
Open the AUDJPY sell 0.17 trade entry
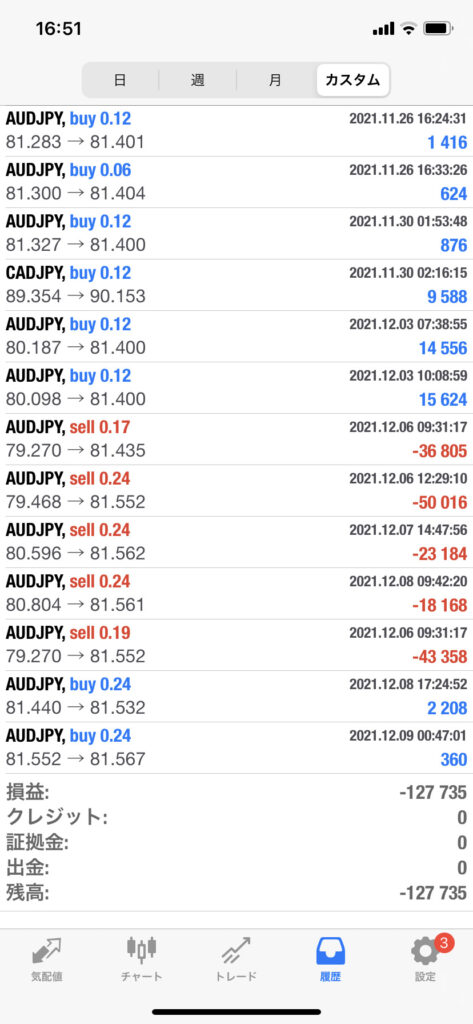tap(236, 440)
